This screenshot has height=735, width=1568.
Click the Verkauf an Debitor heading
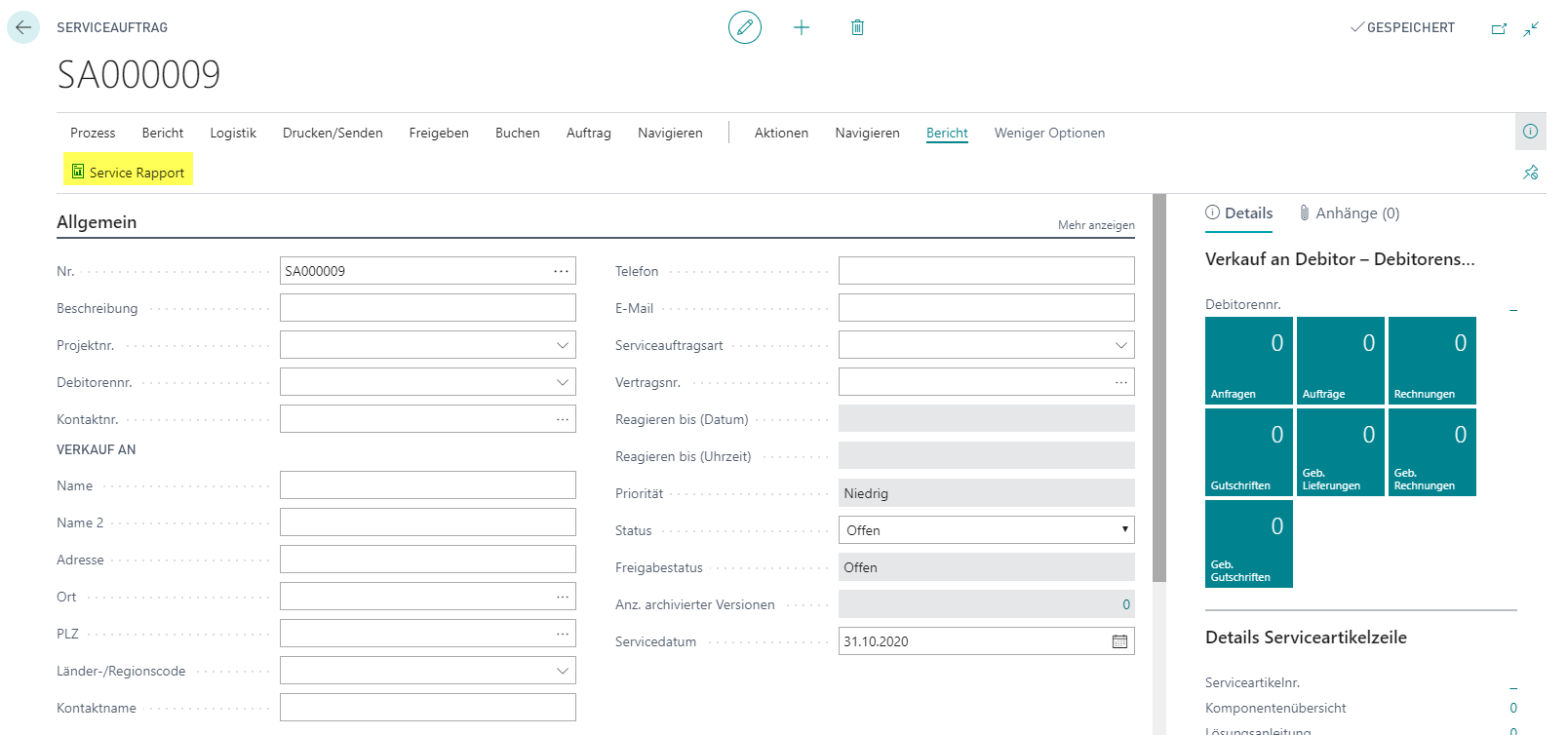pos(1340,259)
